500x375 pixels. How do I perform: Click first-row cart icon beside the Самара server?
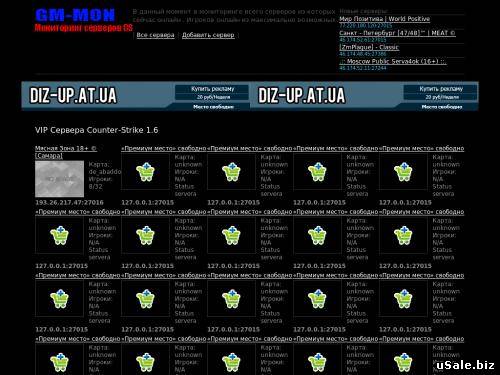[x=146, y=172]
